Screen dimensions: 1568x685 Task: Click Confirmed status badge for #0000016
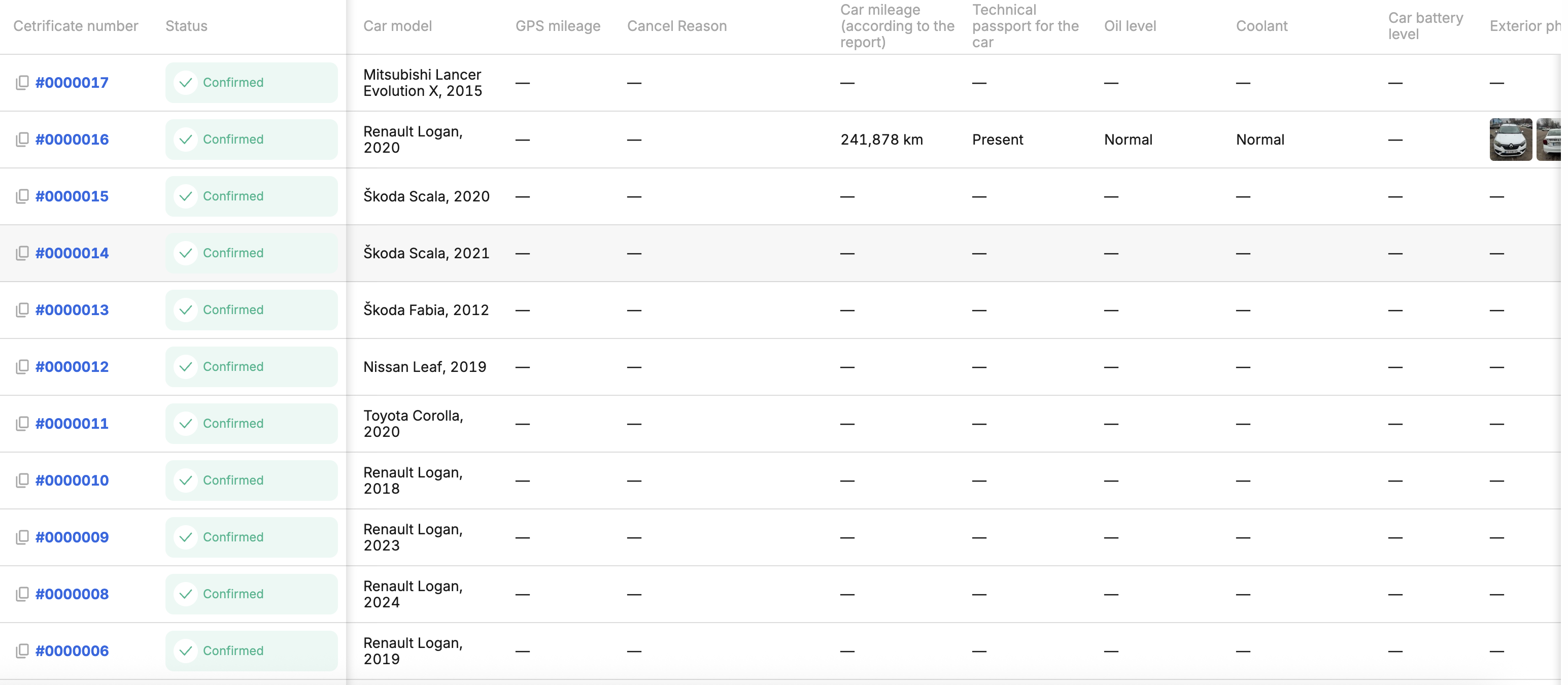click(x=251, y=140)
